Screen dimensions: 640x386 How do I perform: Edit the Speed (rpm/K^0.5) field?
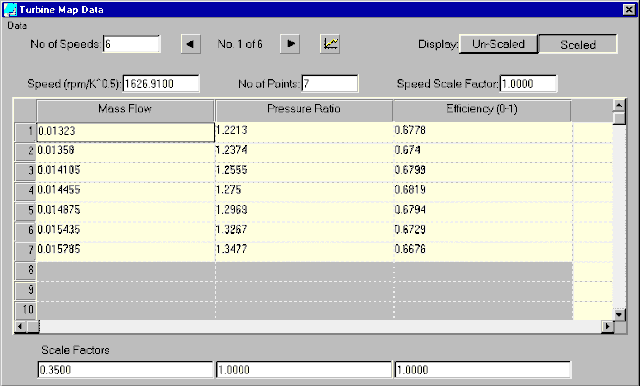tap(161, 84)
